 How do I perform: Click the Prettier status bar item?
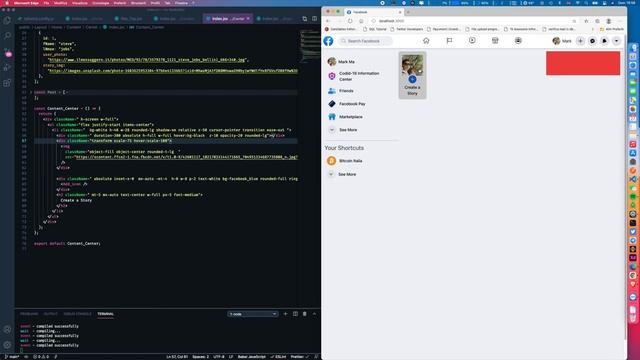tap(299, 357)
